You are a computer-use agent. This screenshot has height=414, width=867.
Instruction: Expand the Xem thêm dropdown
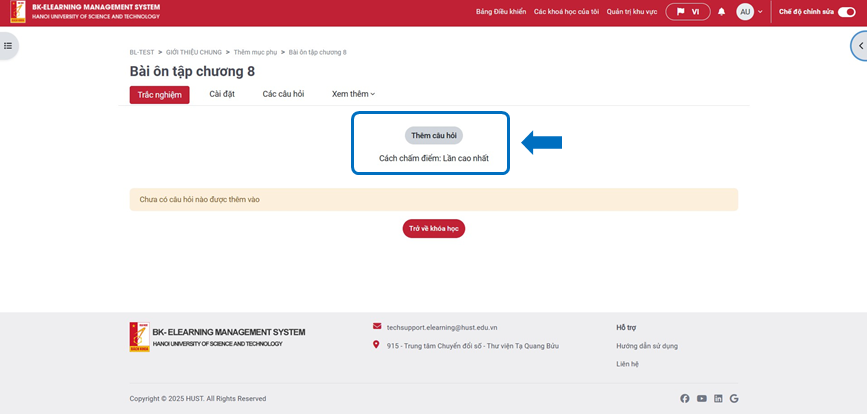(353, 94)
